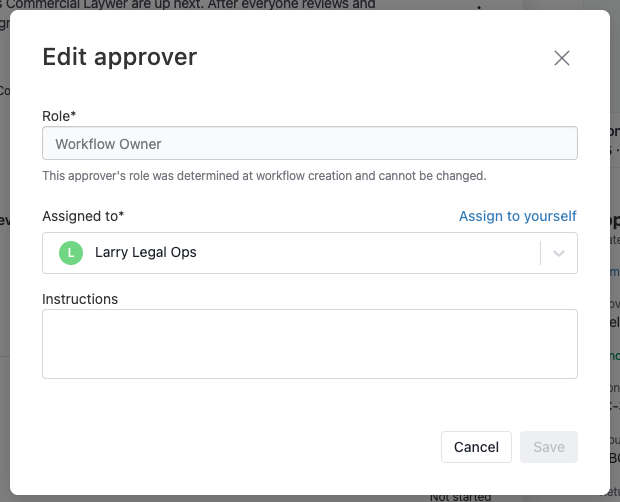Focus the Instructions text area
Image resolution: width=620 pixels, height=502 pixels.
[310, 344]
